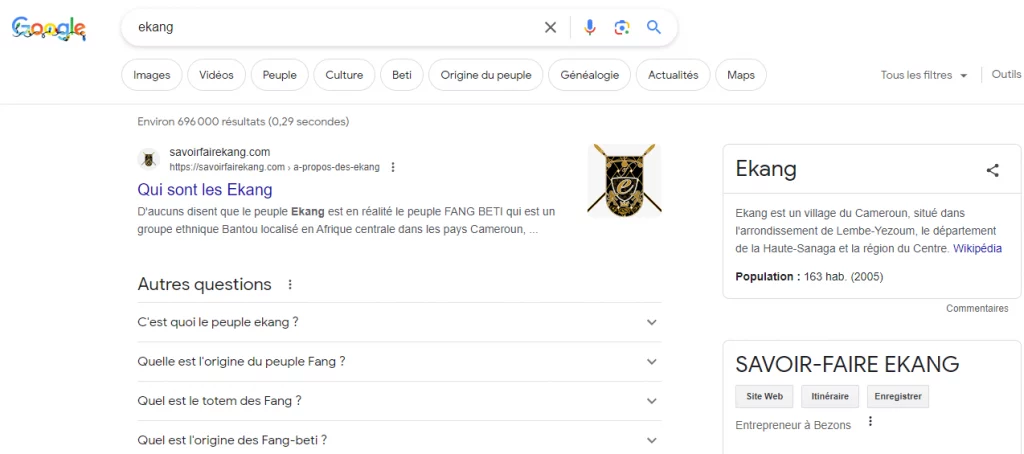The width and height of the screenshot is (1024, 454).
Task: Open the three-dot menu beside the savoirfairekang.com URL
Action: (x=392, y=167)
